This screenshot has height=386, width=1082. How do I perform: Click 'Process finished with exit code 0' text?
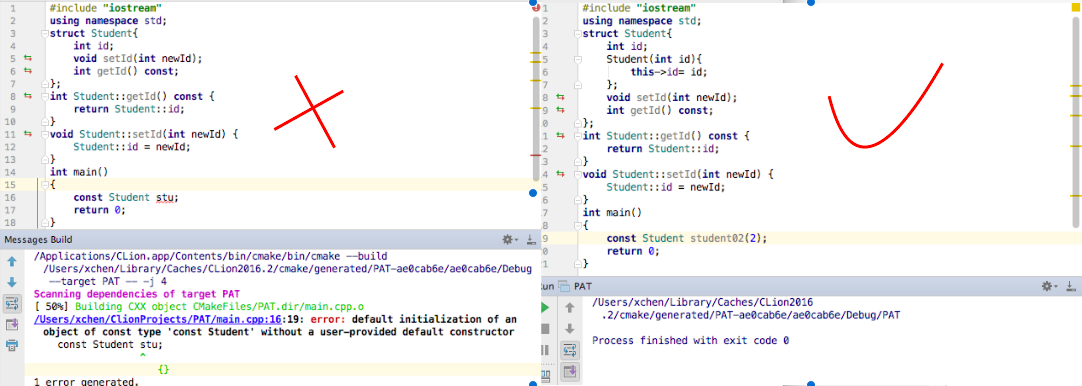[691, 340]
